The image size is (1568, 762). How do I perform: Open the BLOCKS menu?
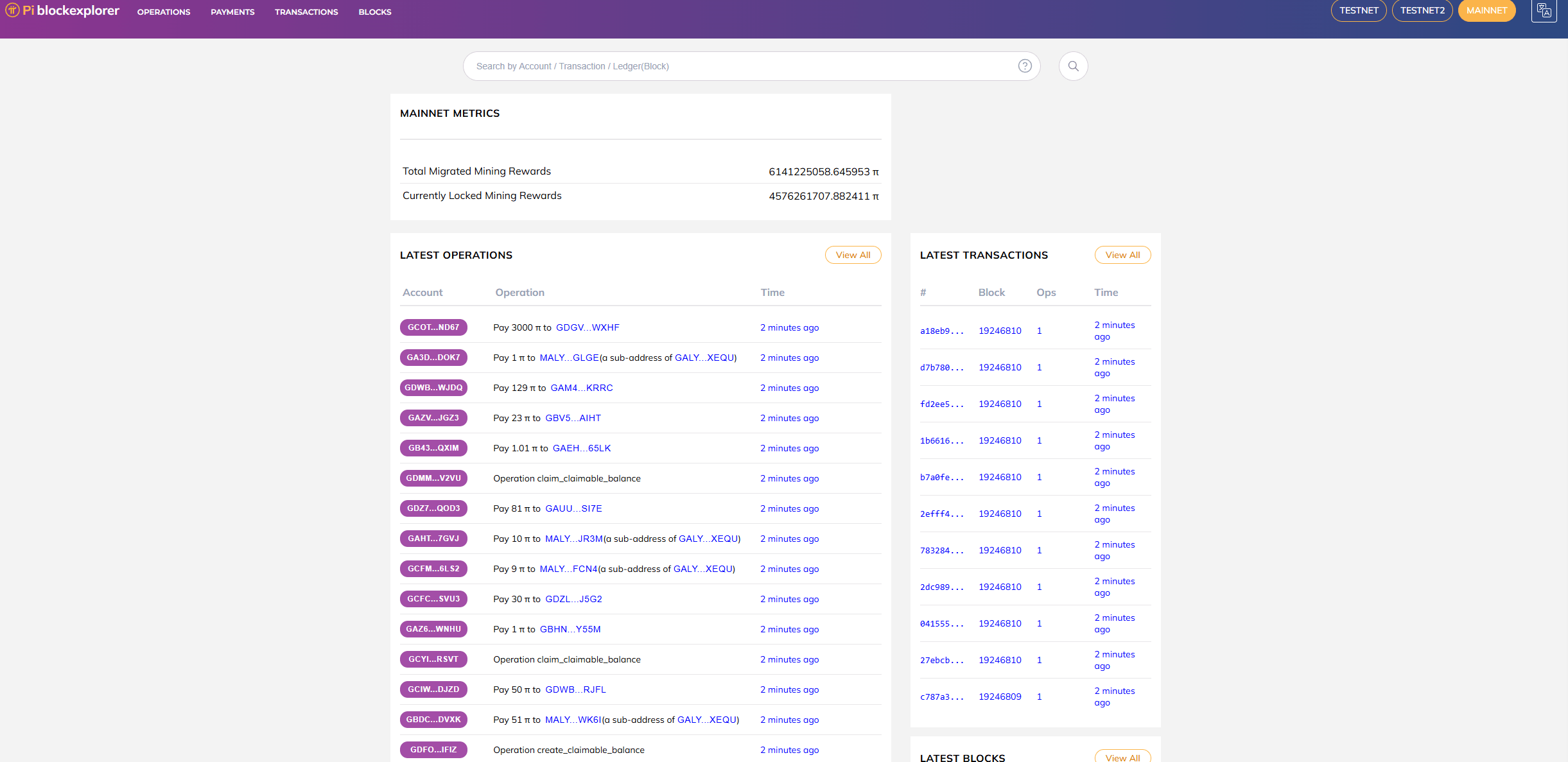point(375,12)
